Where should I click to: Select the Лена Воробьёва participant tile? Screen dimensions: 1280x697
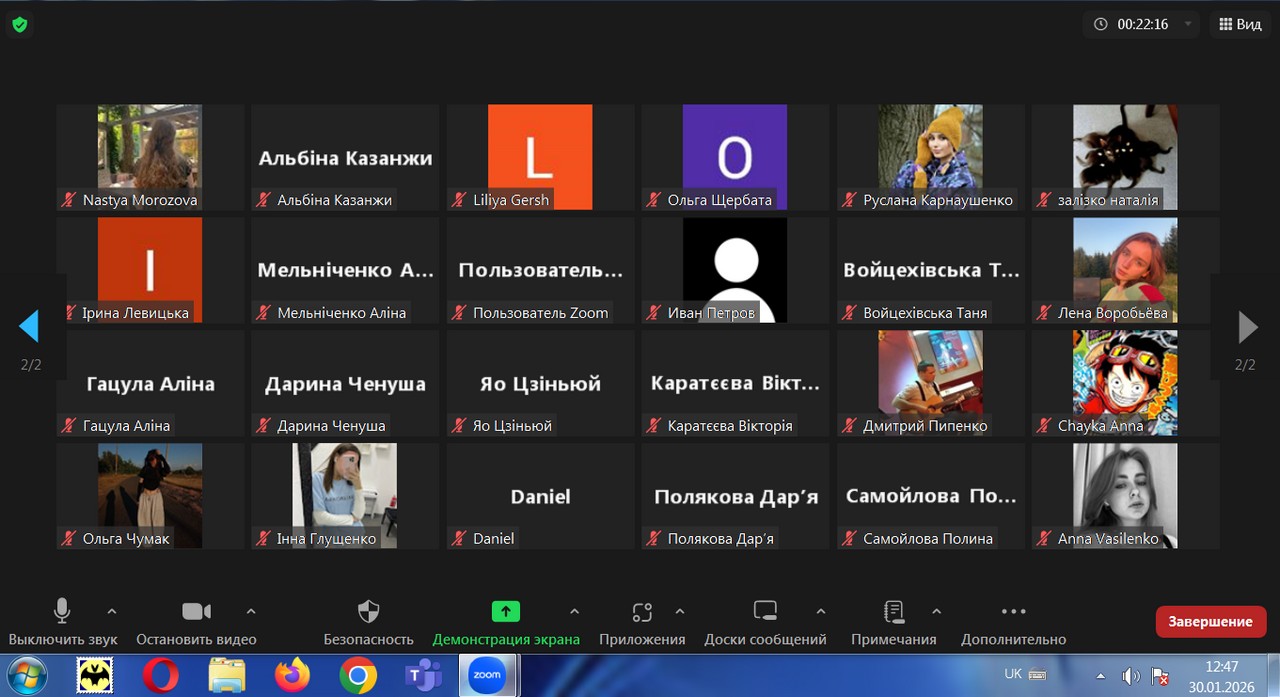pyautogui.click(x=1125, y=270)
